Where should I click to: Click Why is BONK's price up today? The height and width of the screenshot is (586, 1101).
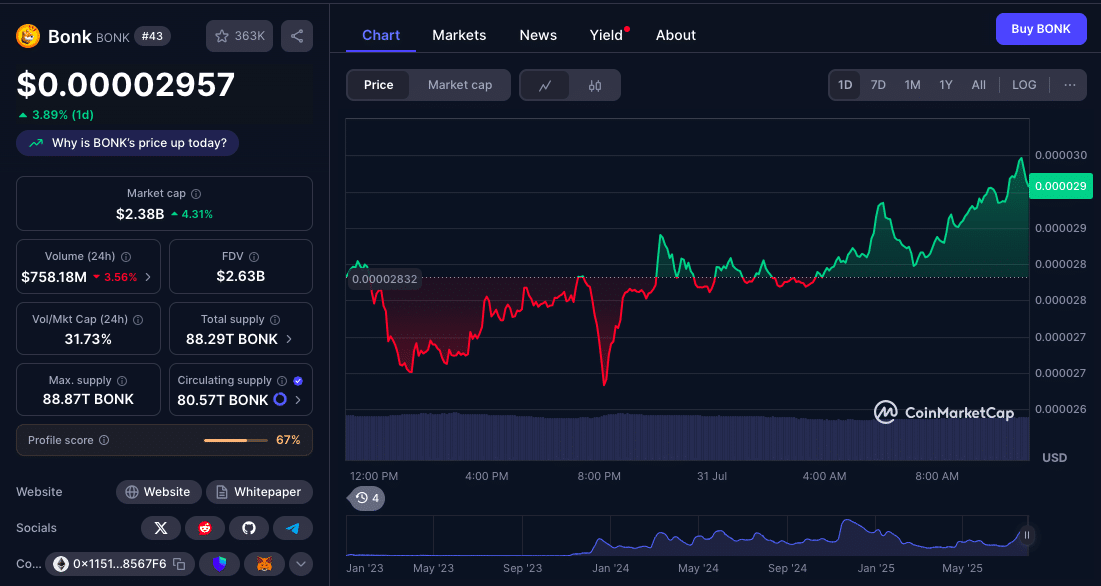coord(127,143)
